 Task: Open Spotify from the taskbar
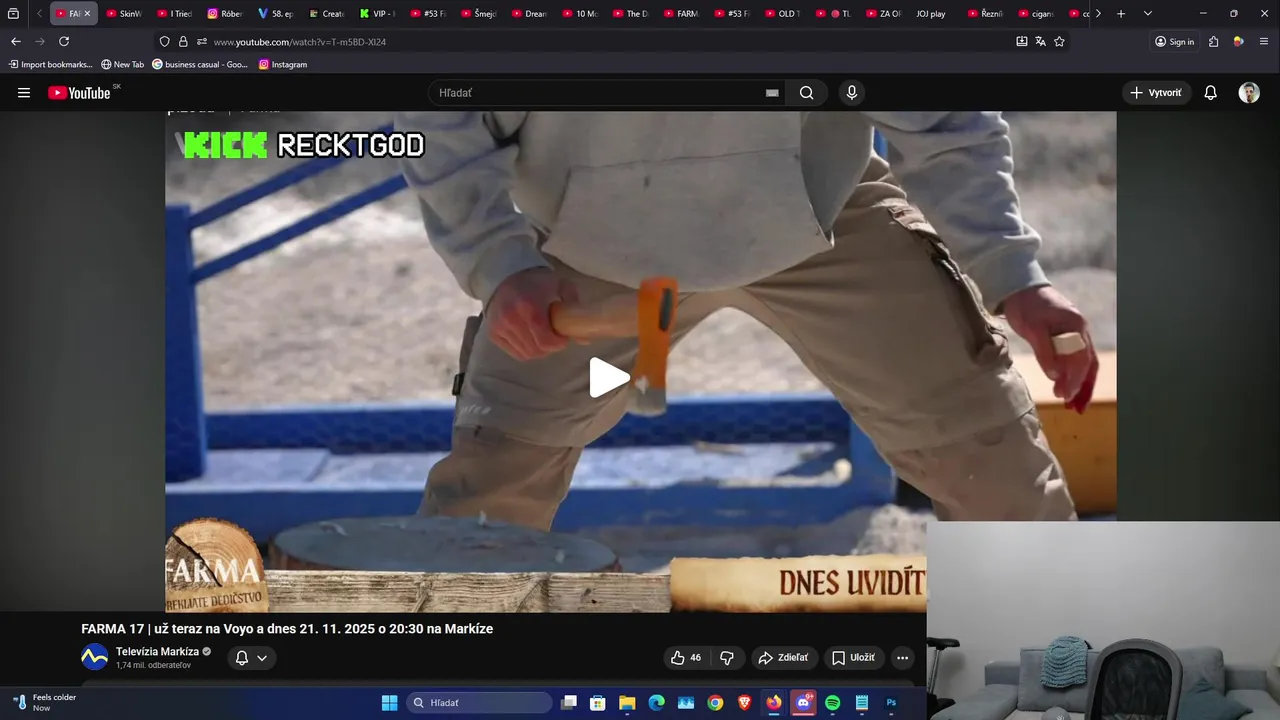point(833,703)
